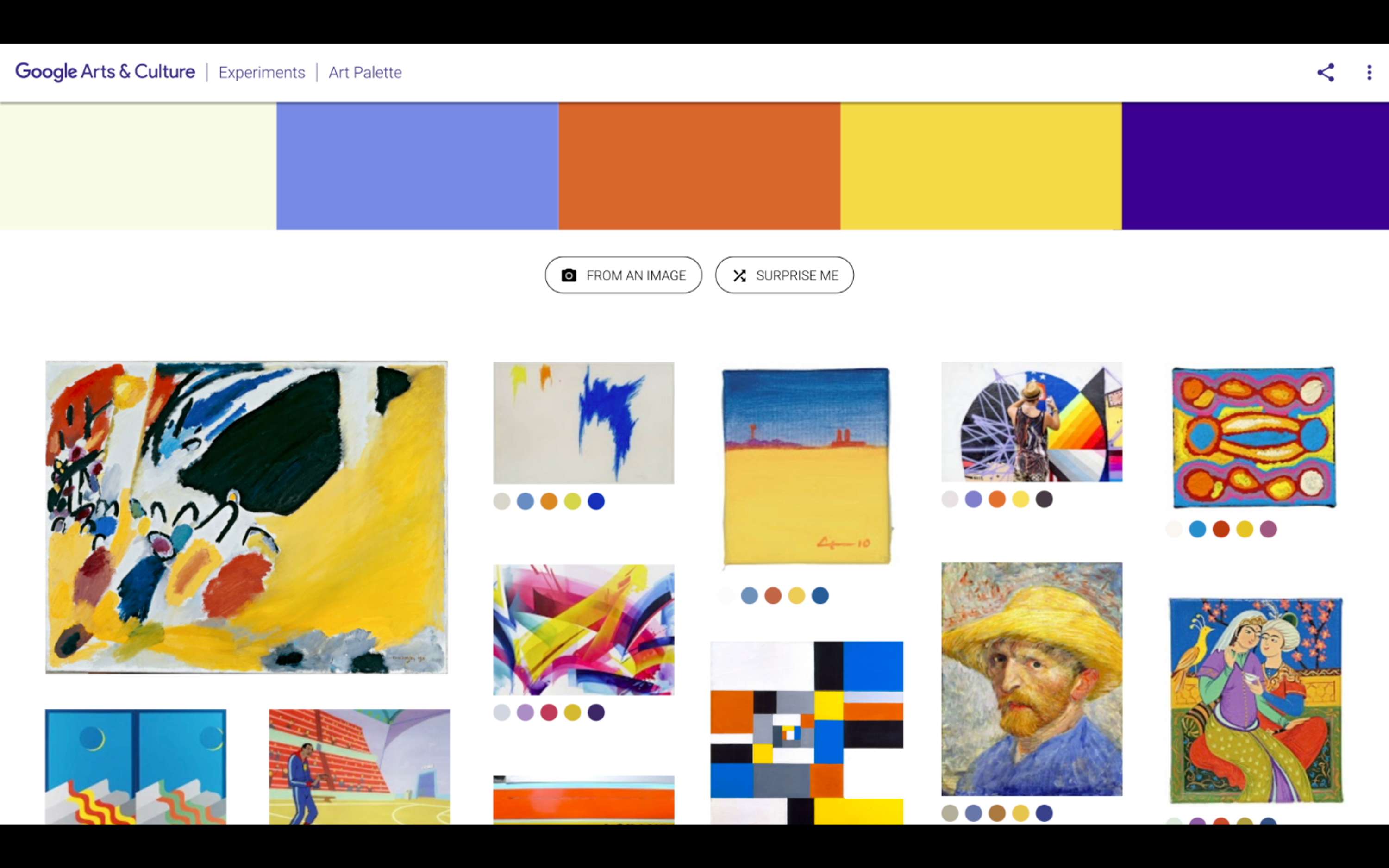The image size is (1389, 868).
Task: Click the FROM AN IMAGE button
Action: [x=623, y=275]
